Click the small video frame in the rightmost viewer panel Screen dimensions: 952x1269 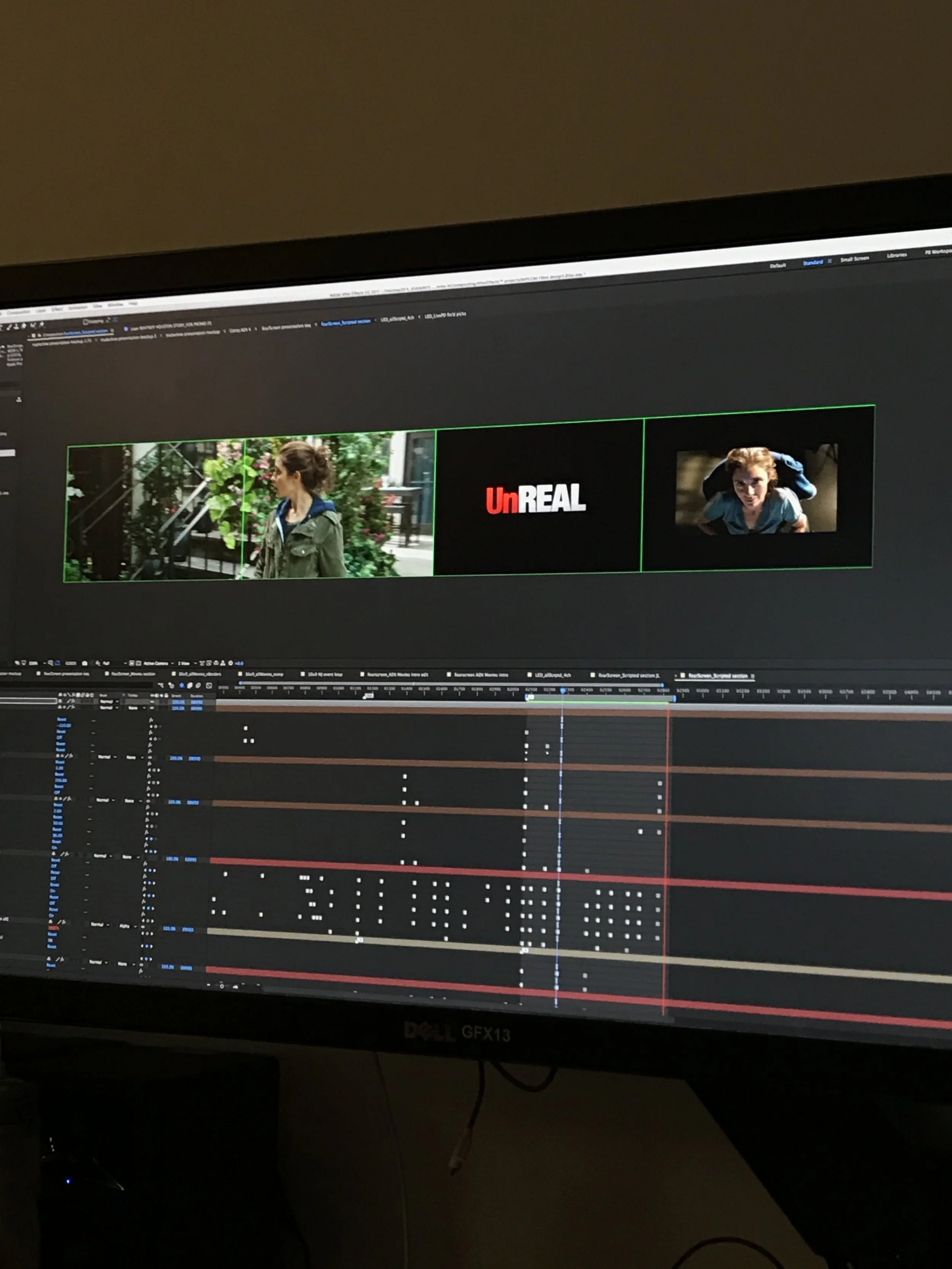point(756,489)
